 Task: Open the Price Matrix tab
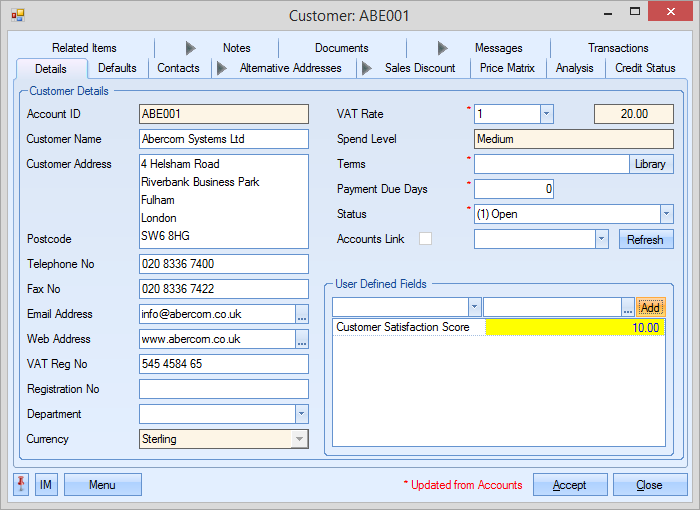point(506,68)
